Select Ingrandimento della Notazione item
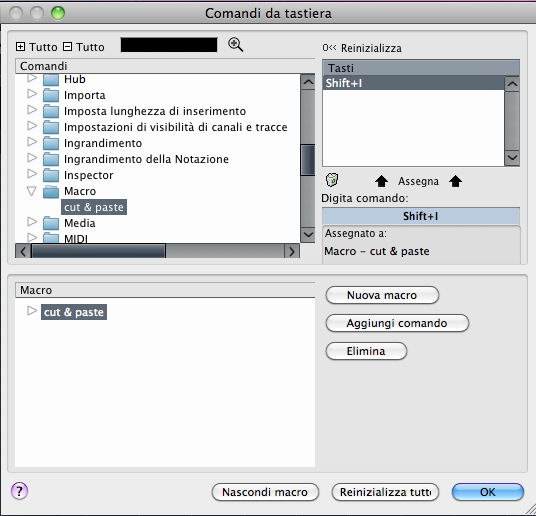The width and height of the screenshot is (536, 516). pos(146,159)
